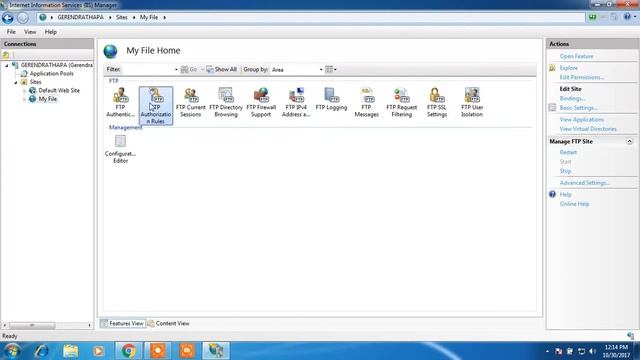Open FTP Firewall Support feature

coord(261,102)
